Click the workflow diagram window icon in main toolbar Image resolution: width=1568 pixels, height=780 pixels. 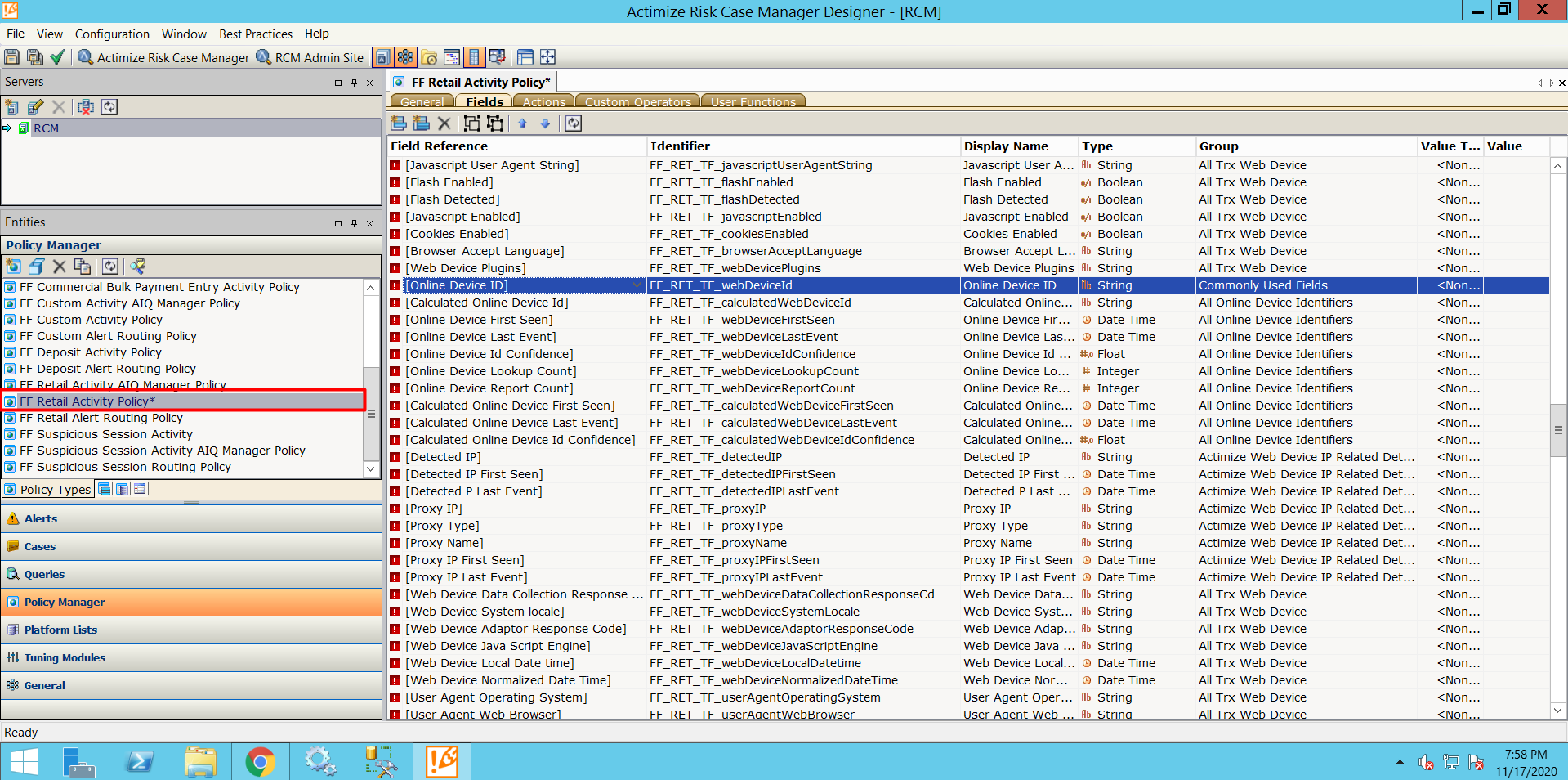[452, 57]
